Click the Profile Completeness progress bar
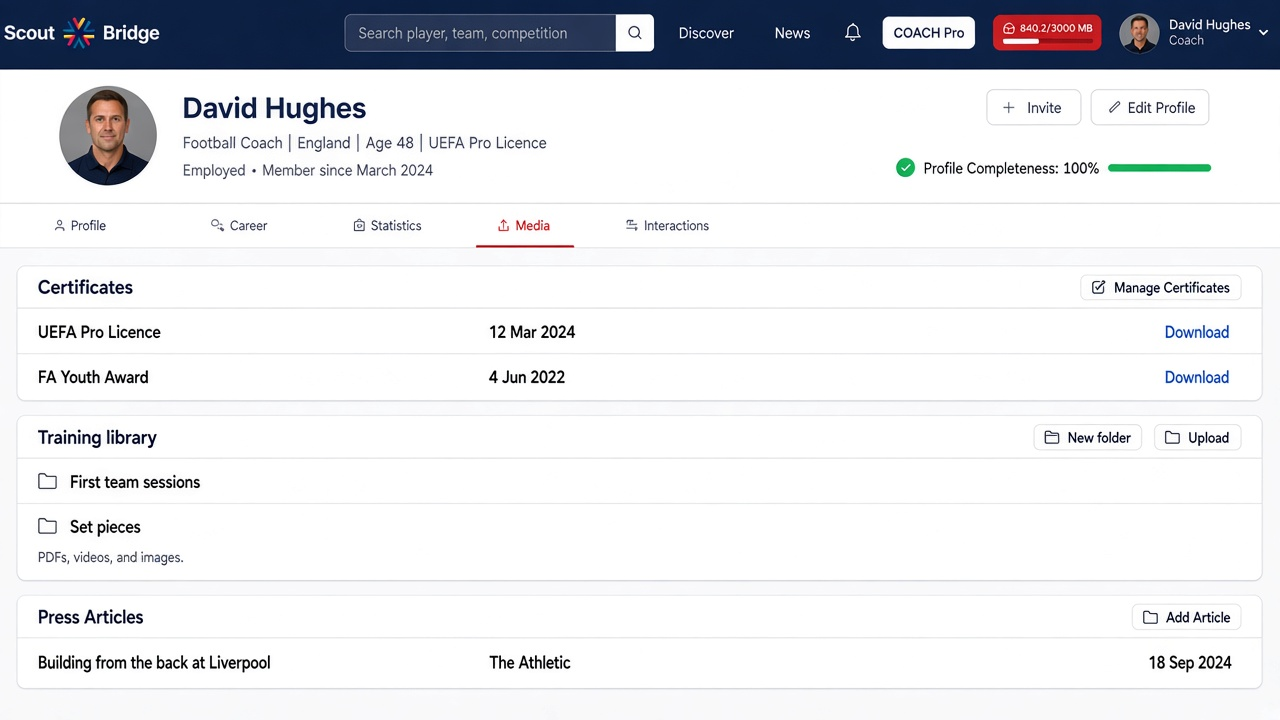 point(1160,168)
